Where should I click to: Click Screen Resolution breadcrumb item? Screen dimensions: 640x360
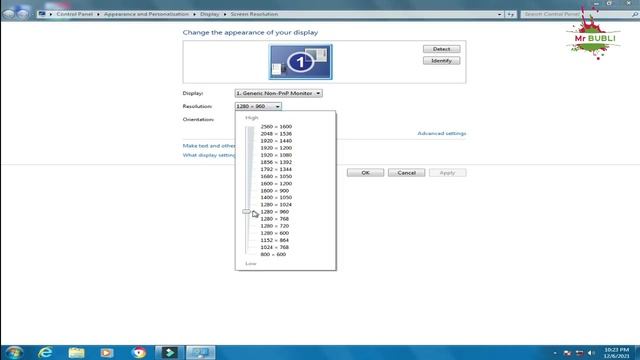(254, 14)
